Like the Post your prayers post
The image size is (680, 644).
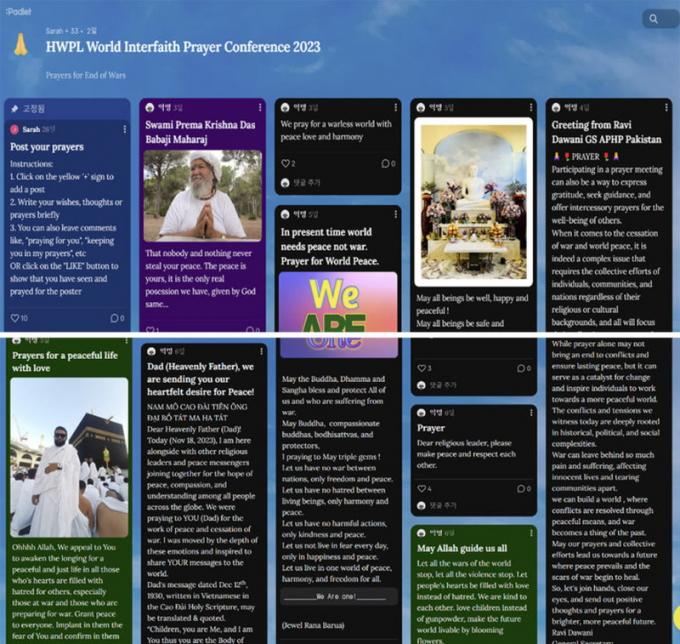15,318
